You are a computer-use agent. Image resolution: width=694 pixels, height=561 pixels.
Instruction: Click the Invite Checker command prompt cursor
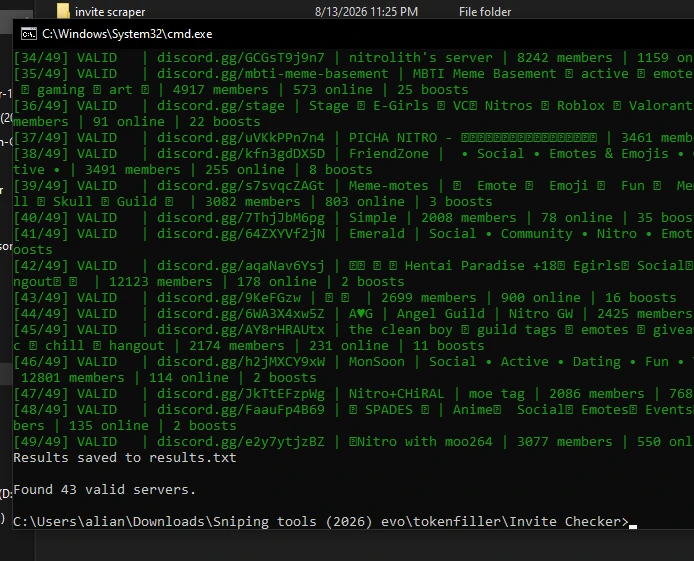pos(633,526)
